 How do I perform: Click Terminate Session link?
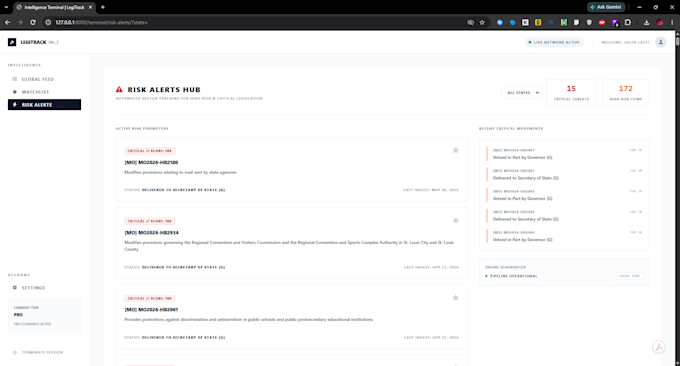42,352
